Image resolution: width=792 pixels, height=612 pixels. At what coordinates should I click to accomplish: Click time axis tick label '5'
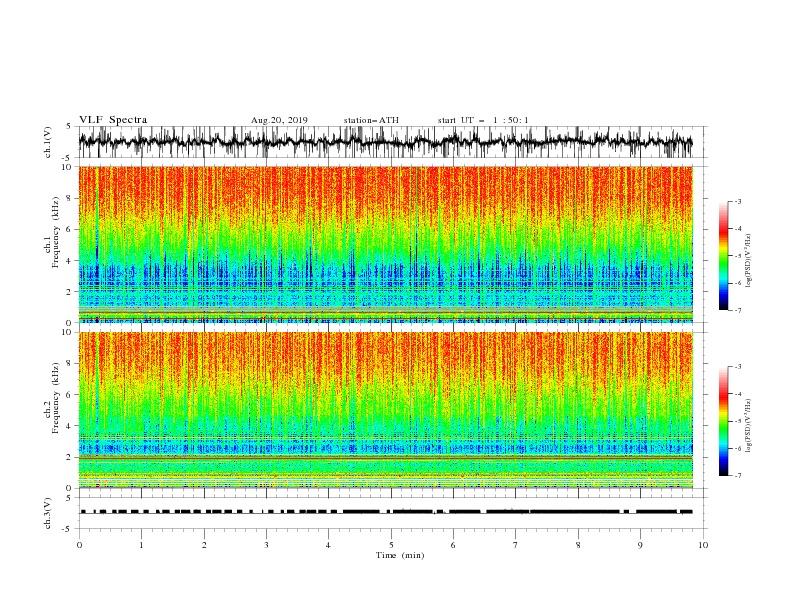391,545
